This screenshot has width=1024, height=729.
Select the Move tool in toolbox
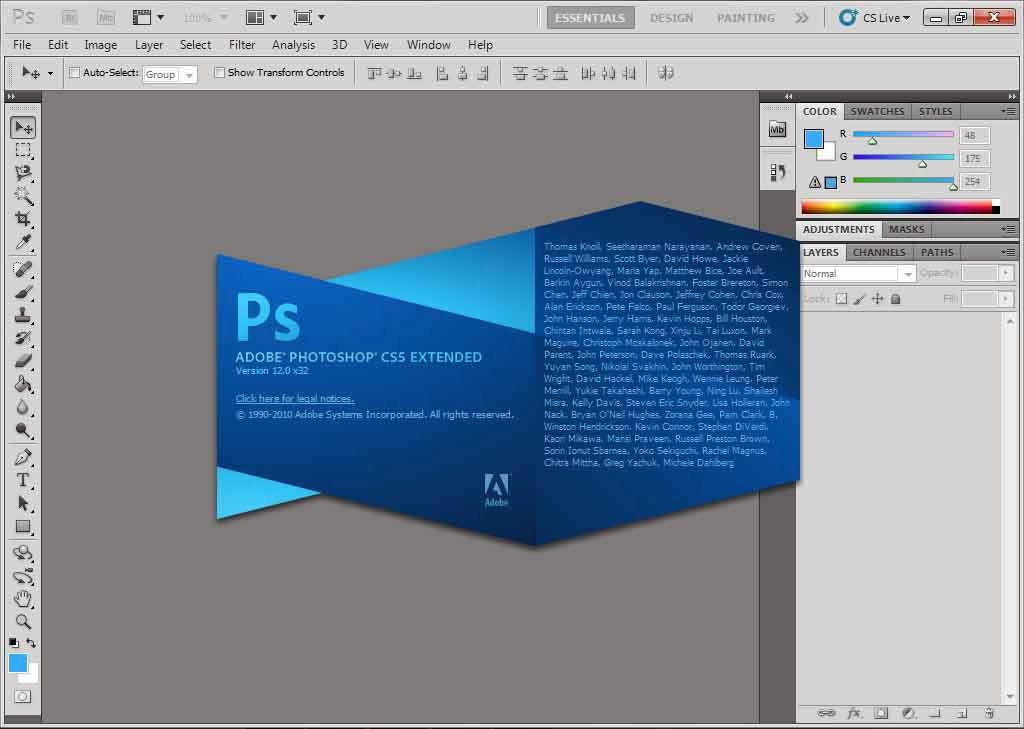pos(23,127)
